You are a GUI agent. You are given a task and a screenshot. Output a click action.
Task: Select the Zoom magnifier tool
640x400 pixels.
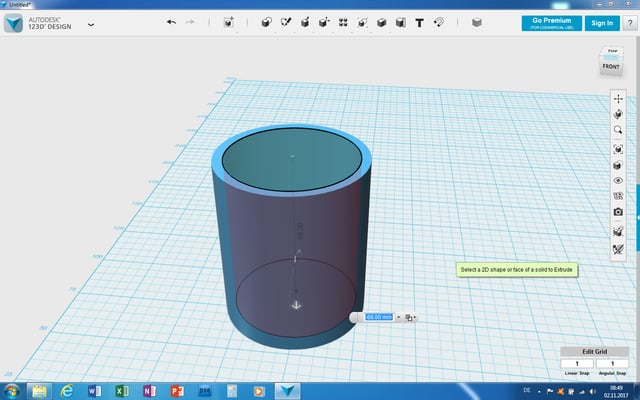tap(618, 130)
